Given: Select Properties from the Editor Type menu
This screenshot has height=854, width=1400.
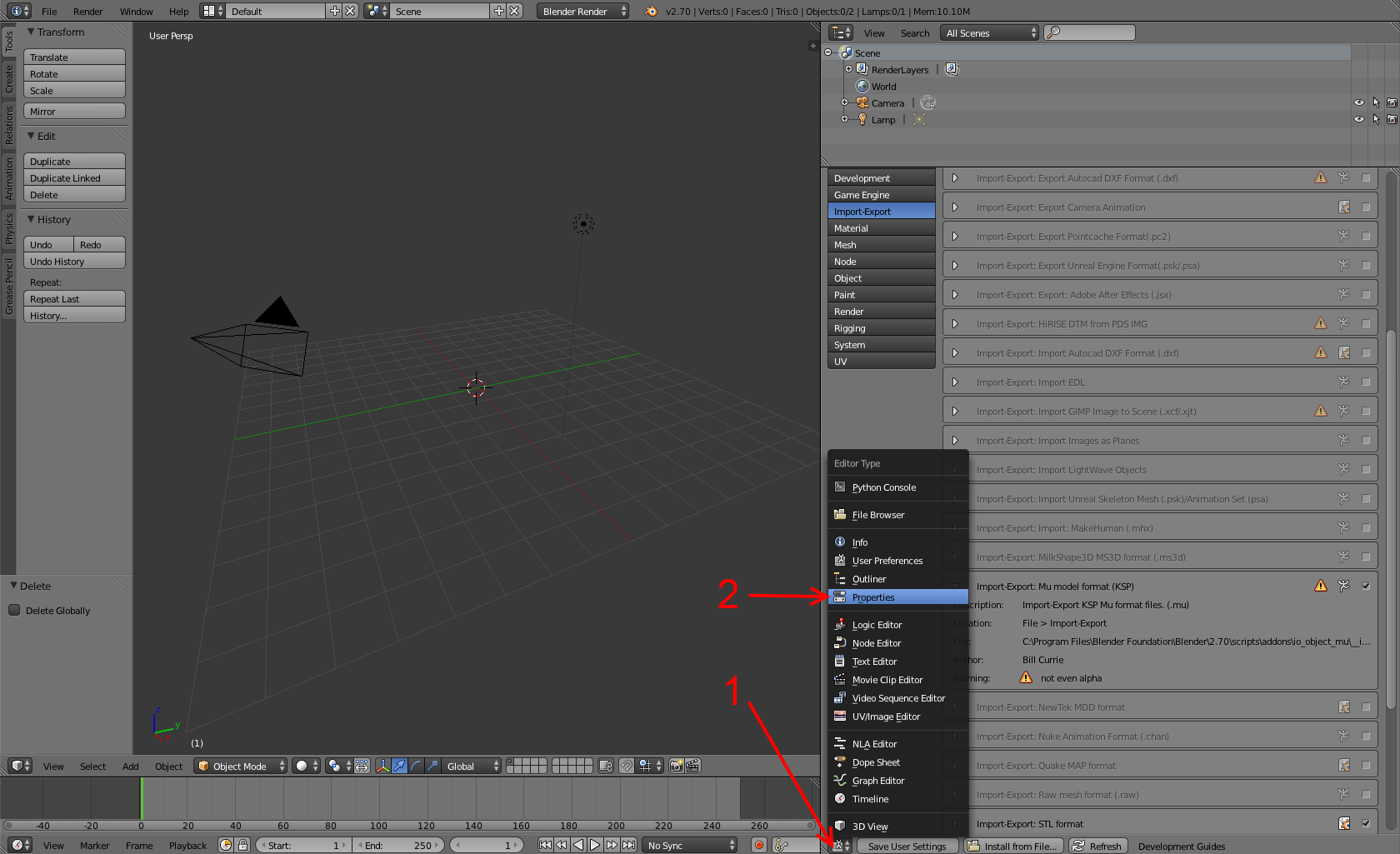Looking at the screenshot, I should click(x=873, y=597).
